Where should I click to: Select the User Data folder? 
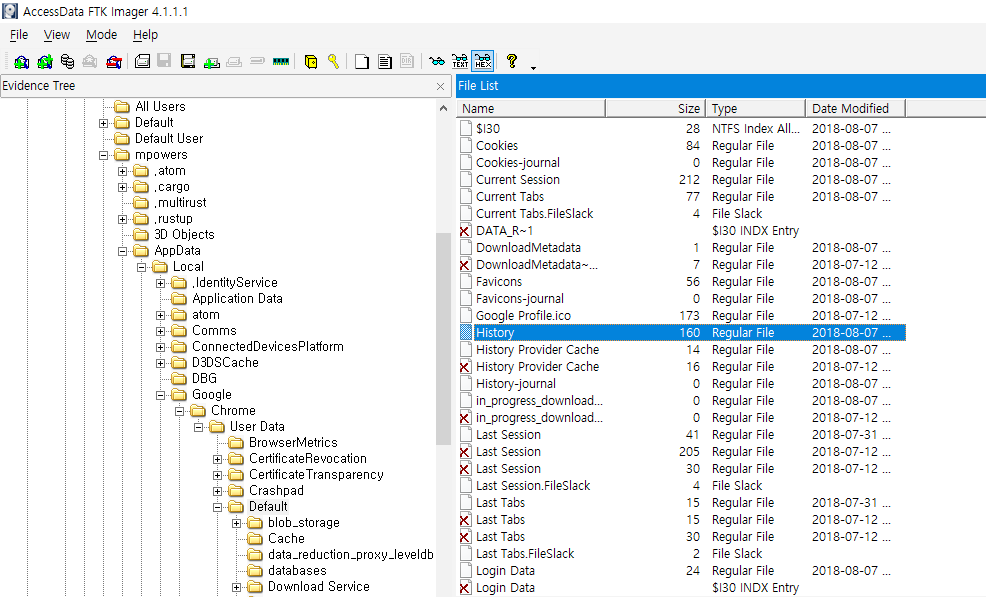pos(257,427)
